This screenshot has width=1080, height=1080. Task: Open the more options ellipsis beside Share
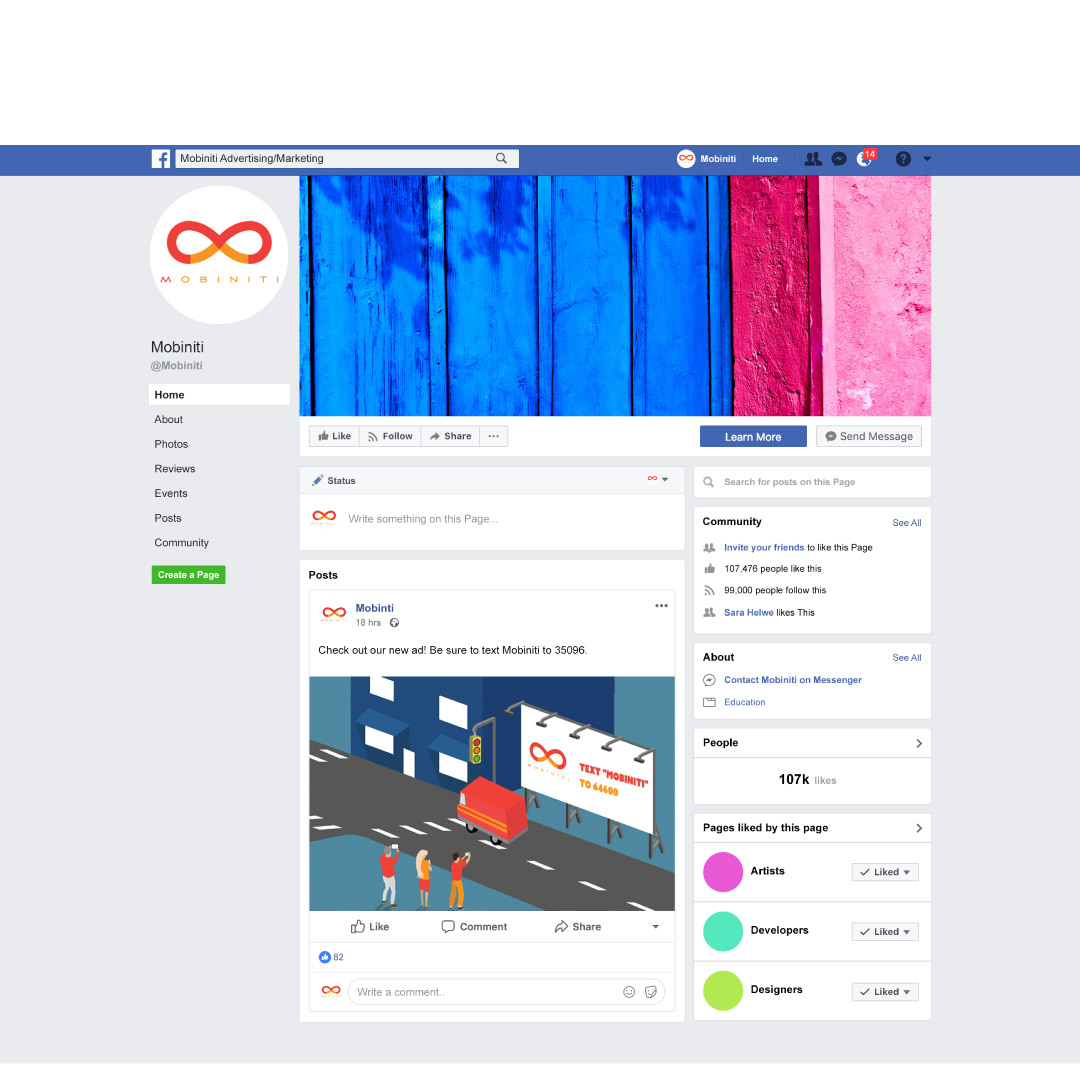pyautogui.click(x=494, y=436)
